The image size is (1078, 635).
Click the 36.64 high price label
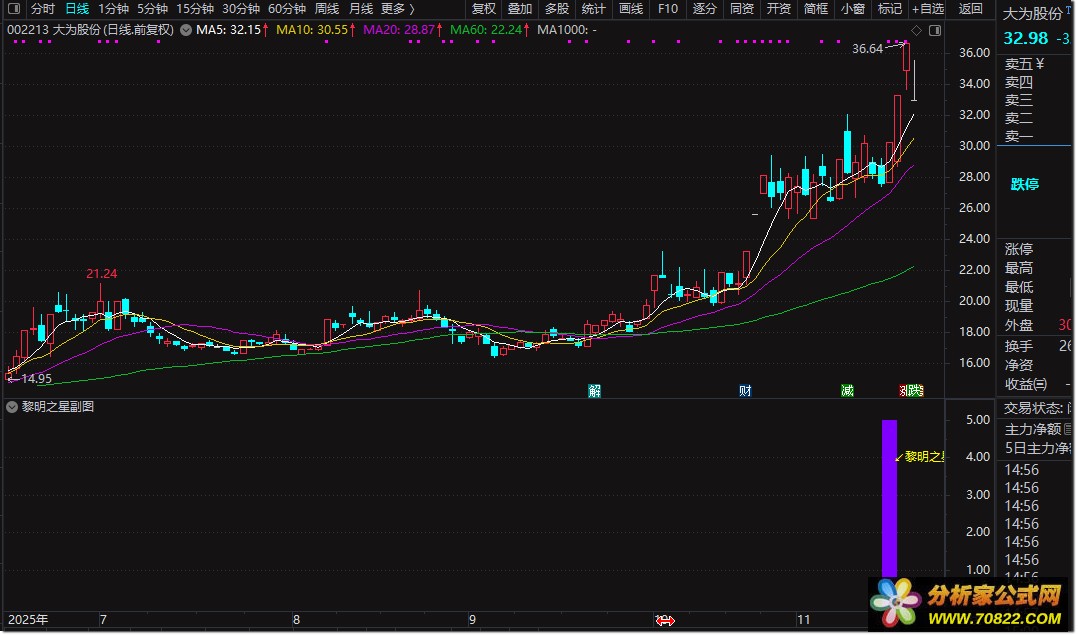(x=867, y=48)
